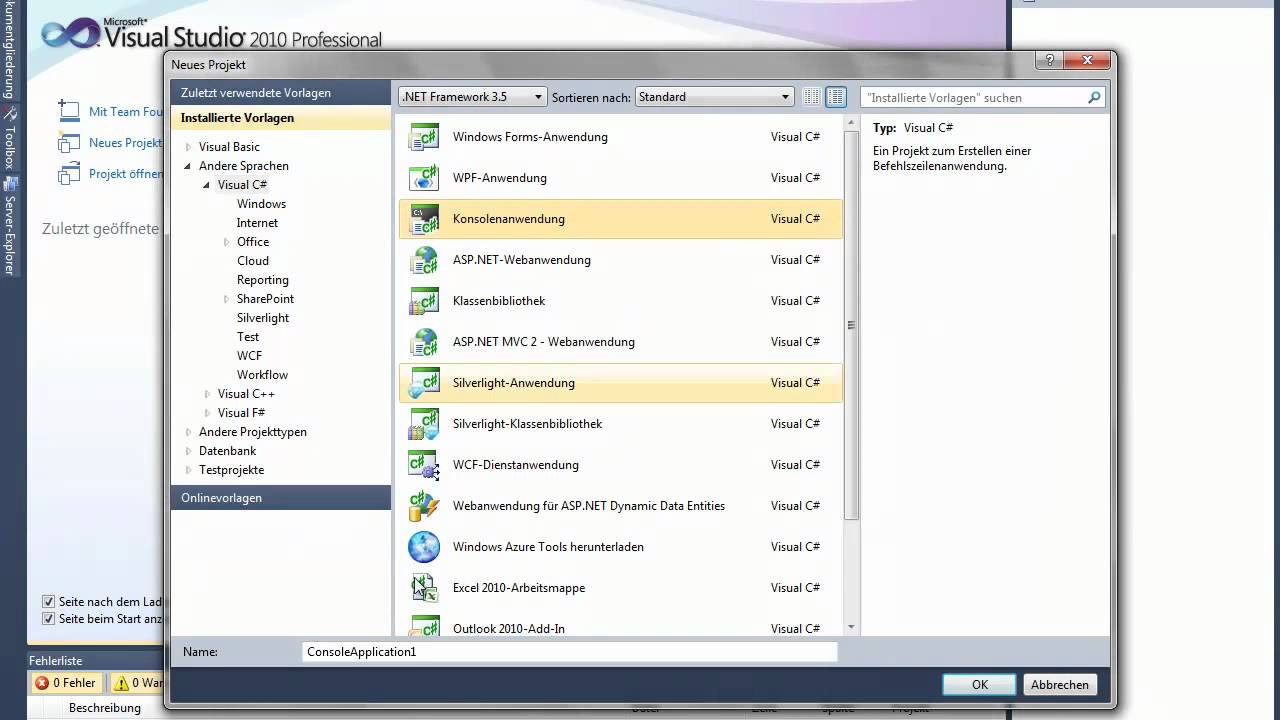Expand the Visual Basic tree node
The width and height of the screenshot is (1280, 720).
click(188, 147)
